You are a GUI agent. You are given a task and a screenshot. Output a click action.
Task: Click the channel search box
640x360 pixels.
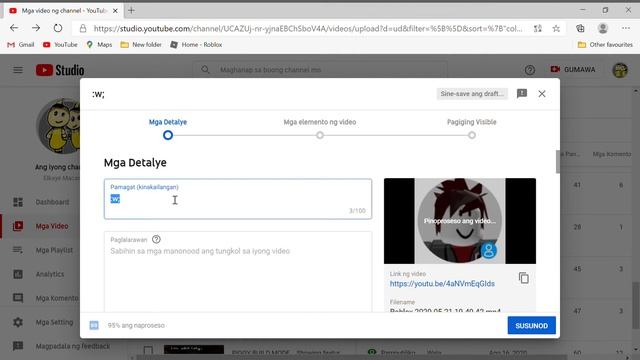point(320,70)
